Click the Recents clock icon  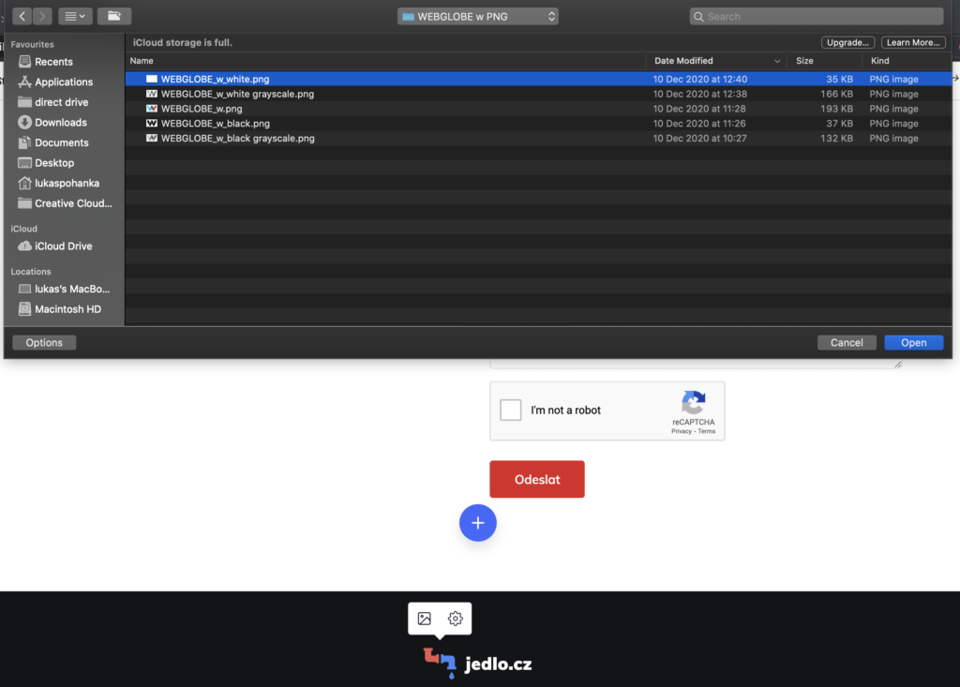click(x=24, y=61)
